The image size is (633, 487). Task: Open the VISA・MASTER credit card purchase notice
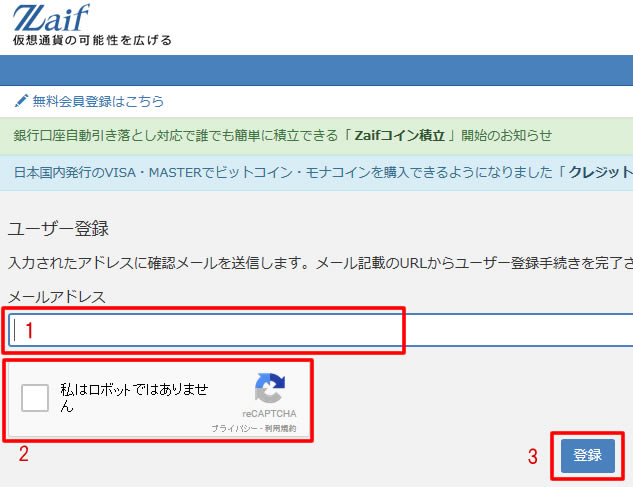click(x=323, y=172)
